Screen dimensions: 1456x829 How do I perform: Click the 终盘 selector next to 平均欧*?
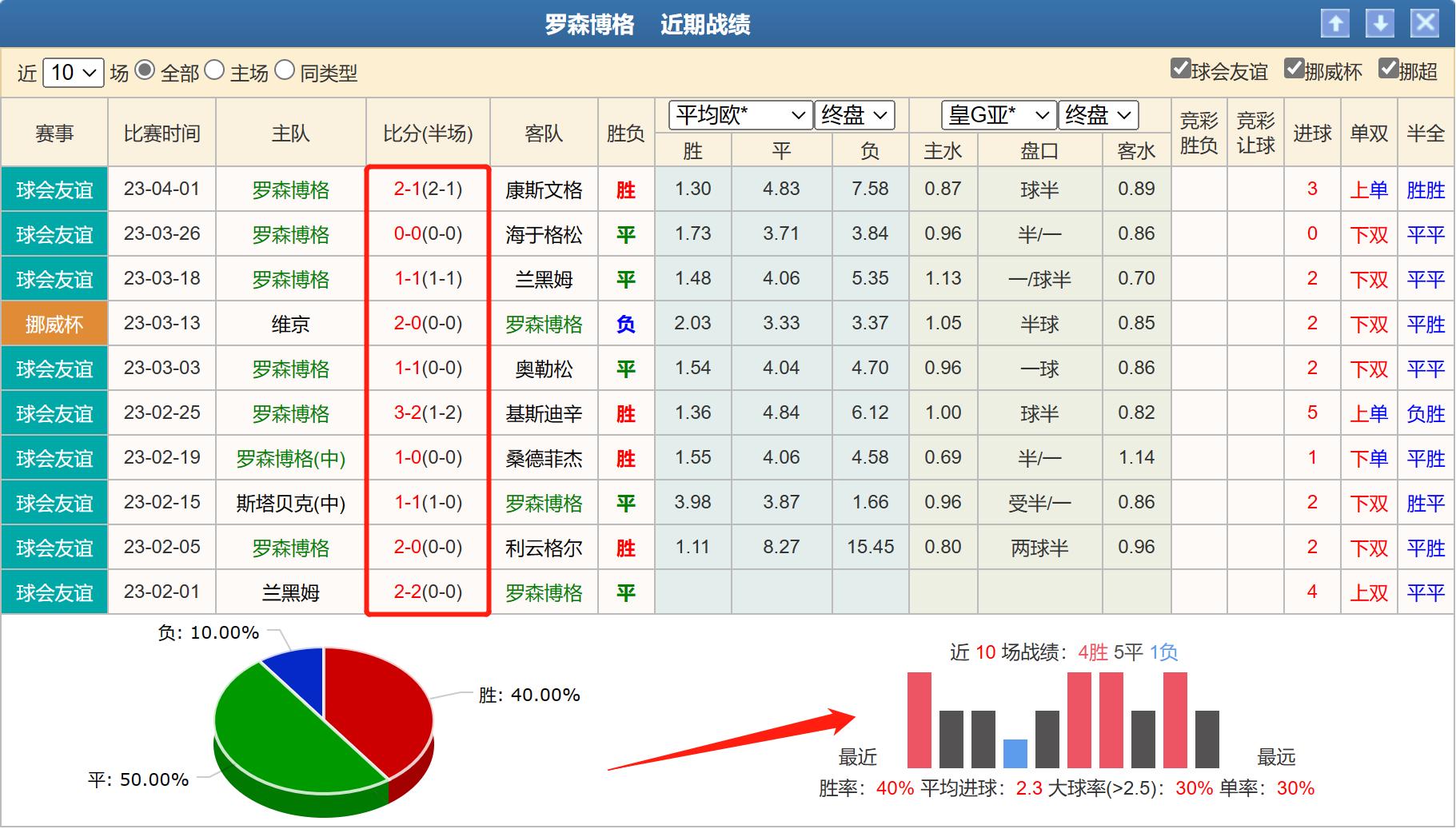854,114
